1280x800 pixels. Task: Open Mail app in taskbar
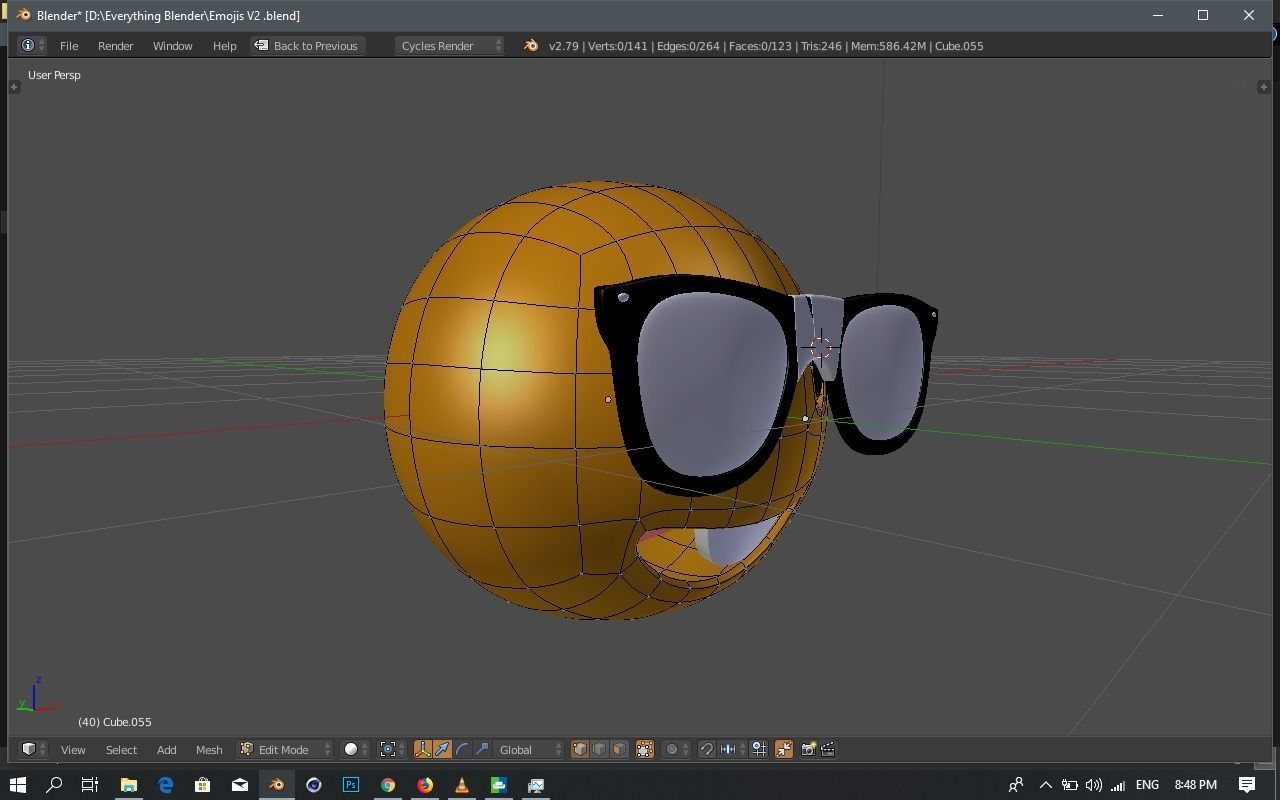pyautogui.click(x=240, y=785)
